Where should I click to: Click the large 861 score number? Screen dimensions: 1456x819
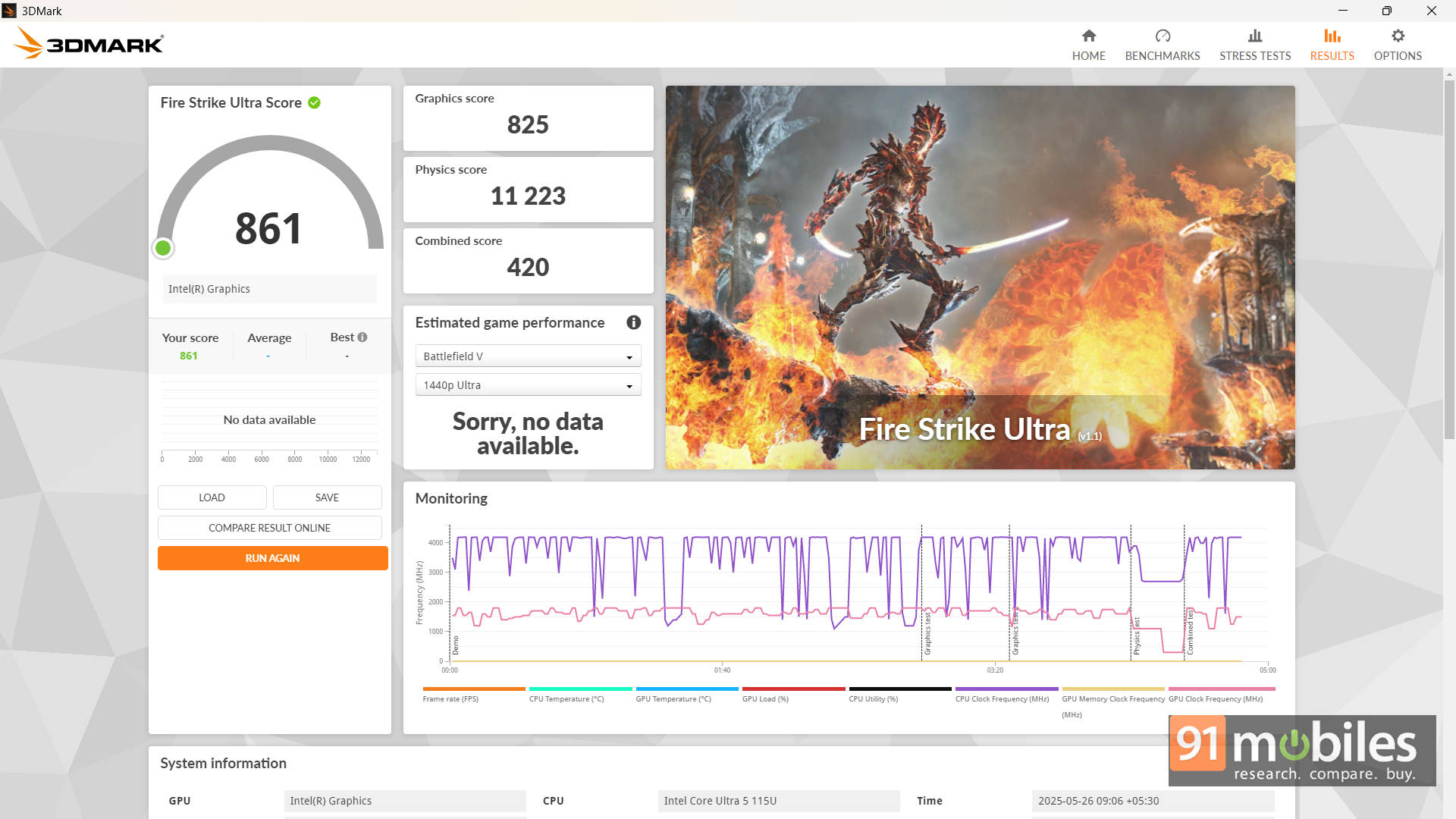pos(268,228)
